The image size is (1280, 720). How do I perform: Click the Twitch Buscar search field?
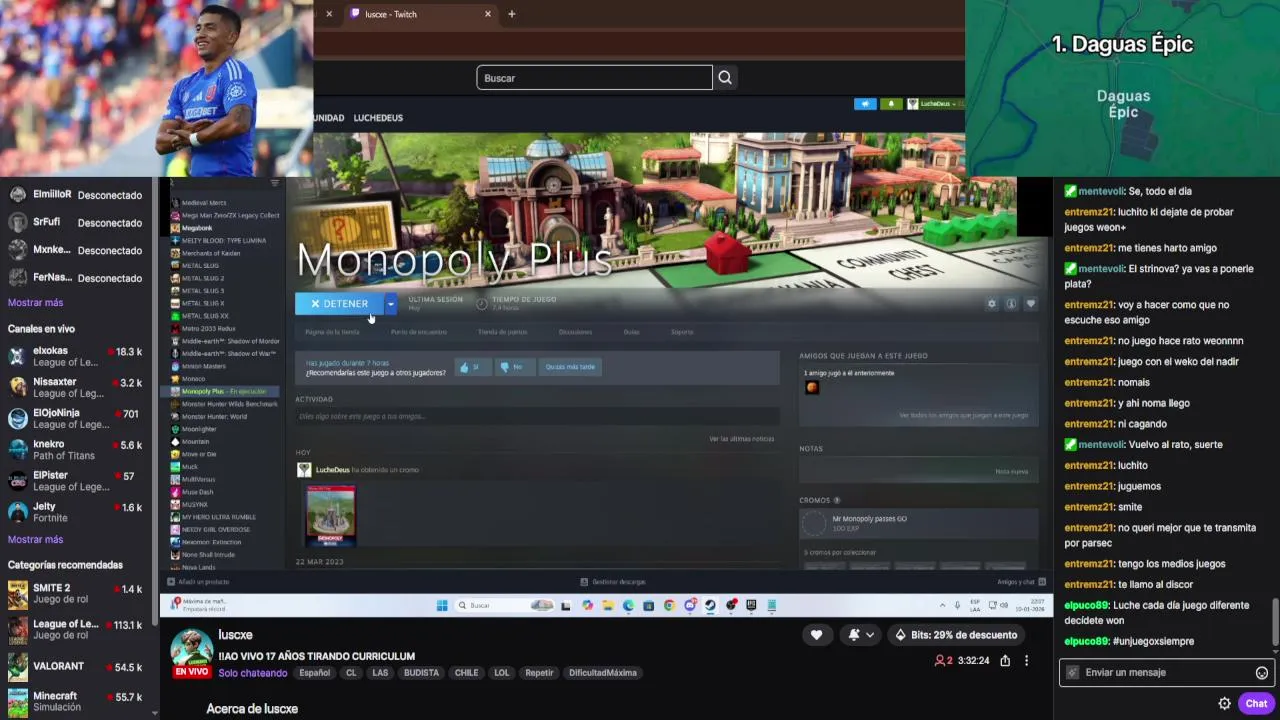594,78
